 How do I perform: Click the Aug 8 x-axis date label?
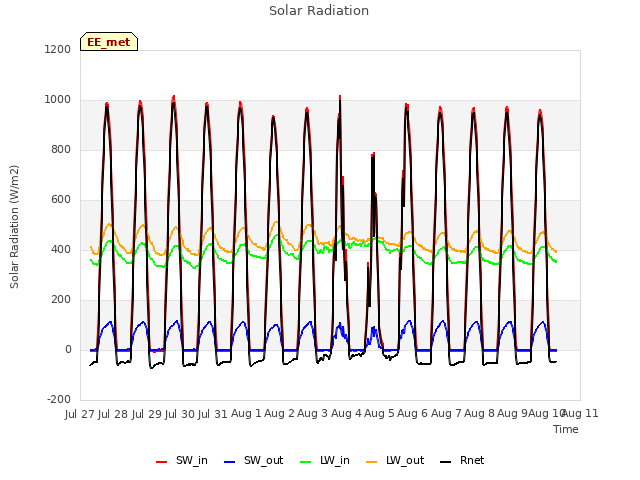479,414
